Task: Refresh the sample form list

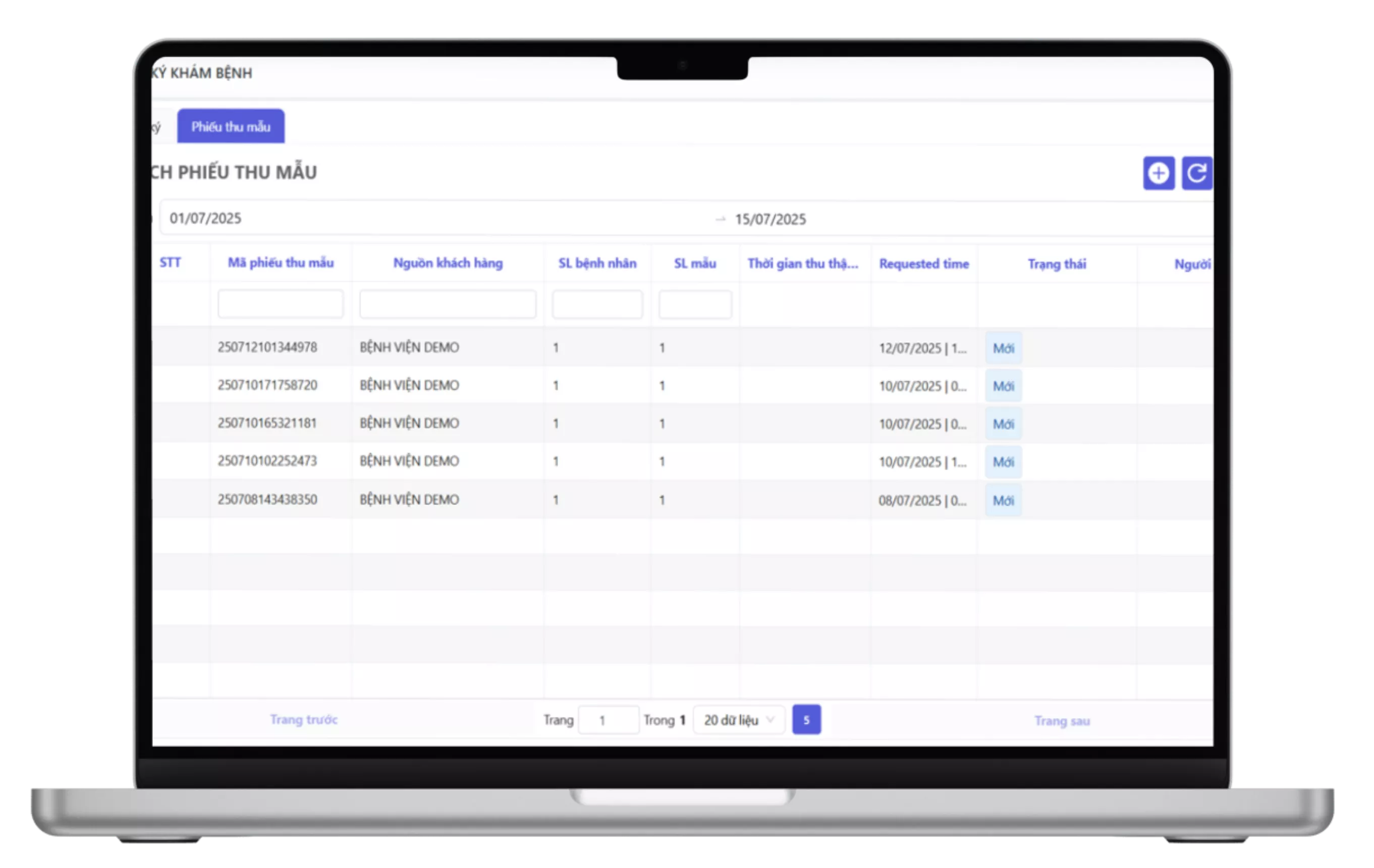Action: pos(1196,173)
